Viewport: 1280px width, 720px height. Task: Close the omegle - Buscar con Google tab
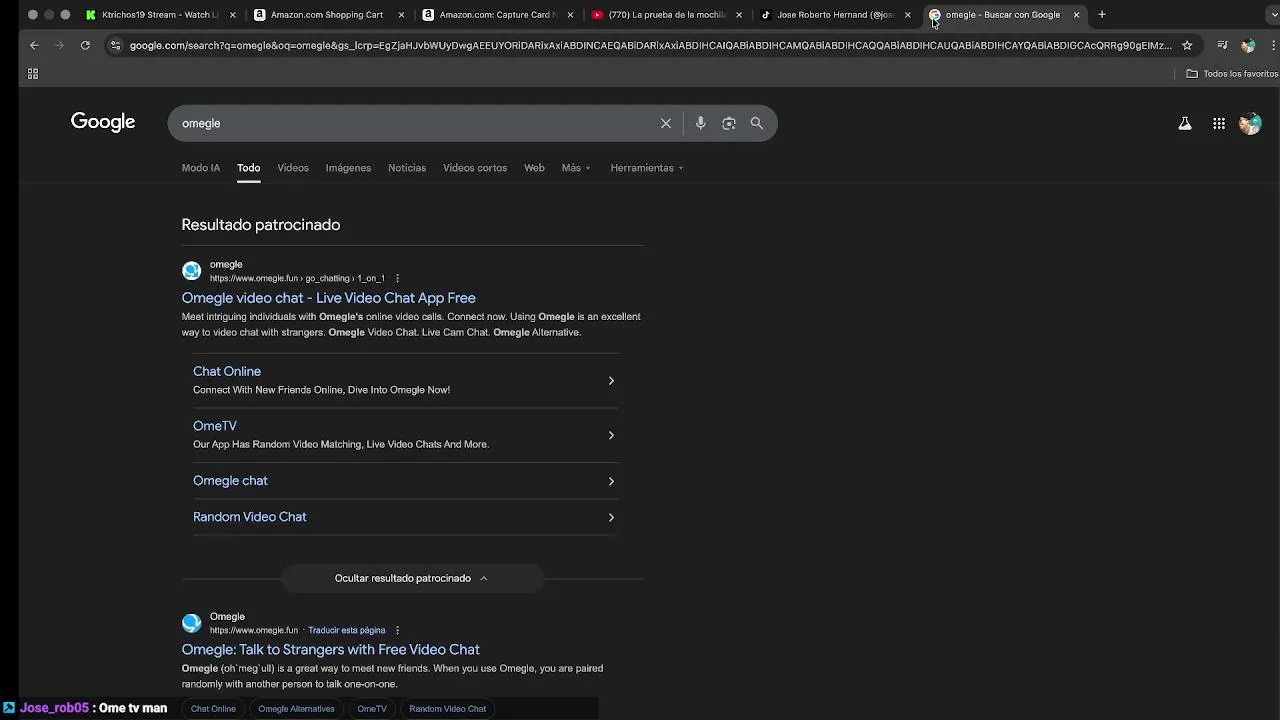tap(1076, 15)
